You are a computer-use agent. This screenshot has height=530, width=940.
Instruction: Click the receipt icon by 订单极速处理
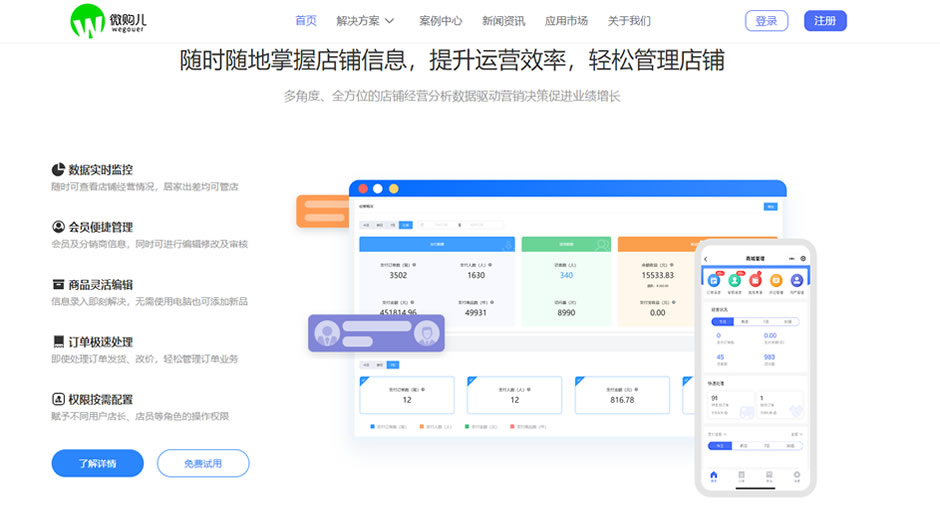coord(58,342)
